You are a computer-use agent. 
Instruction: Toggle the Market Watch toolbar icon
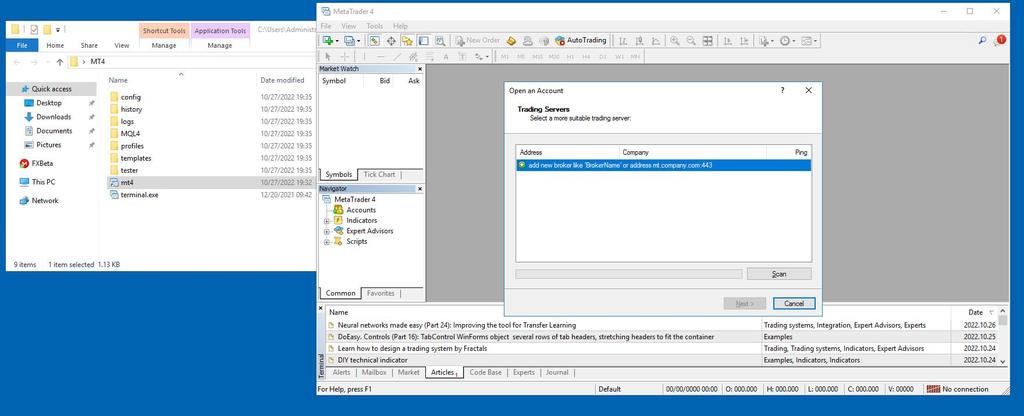[374, 40]
